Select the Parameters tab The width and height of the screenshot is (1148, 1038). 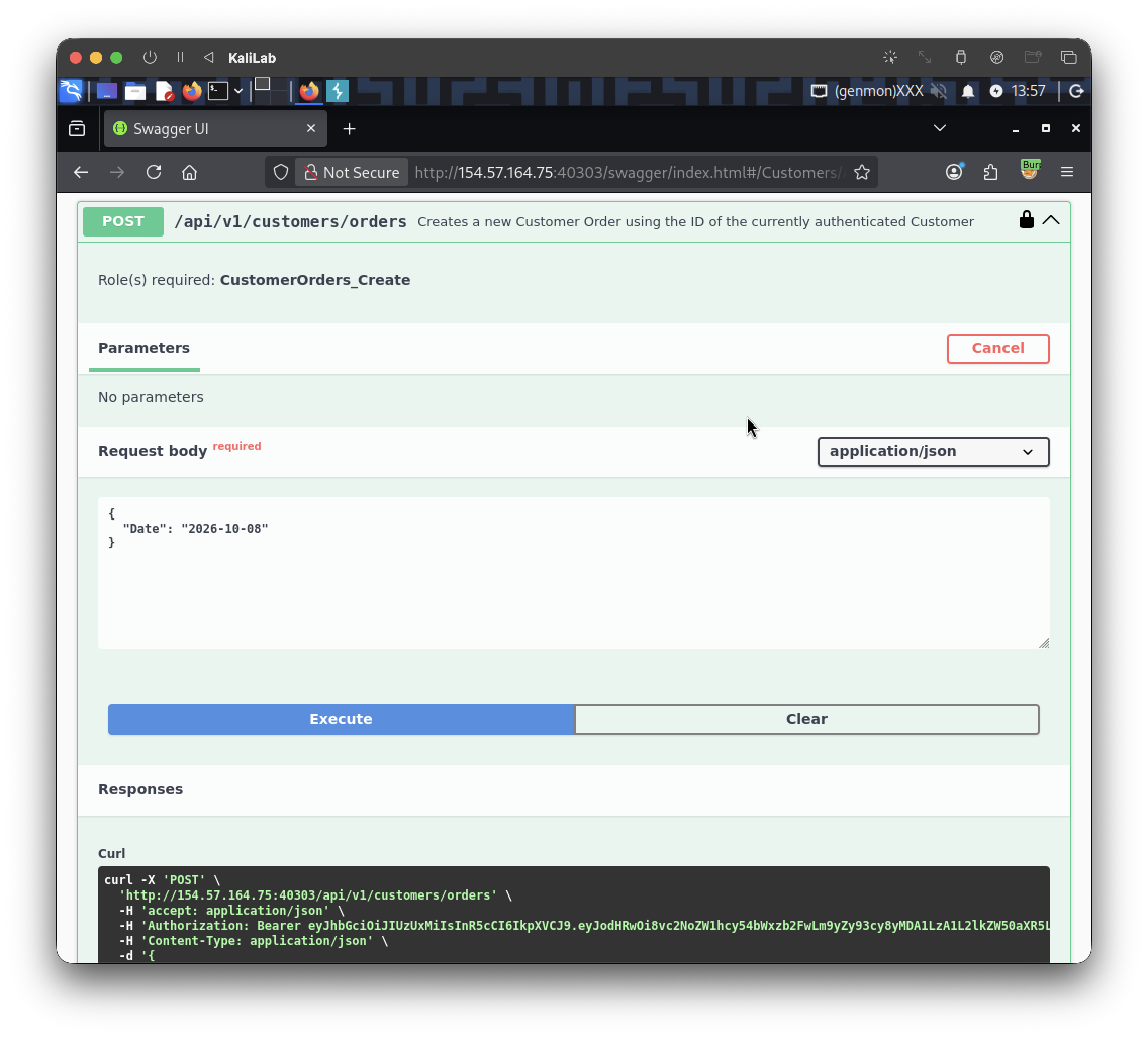point(144,348)
